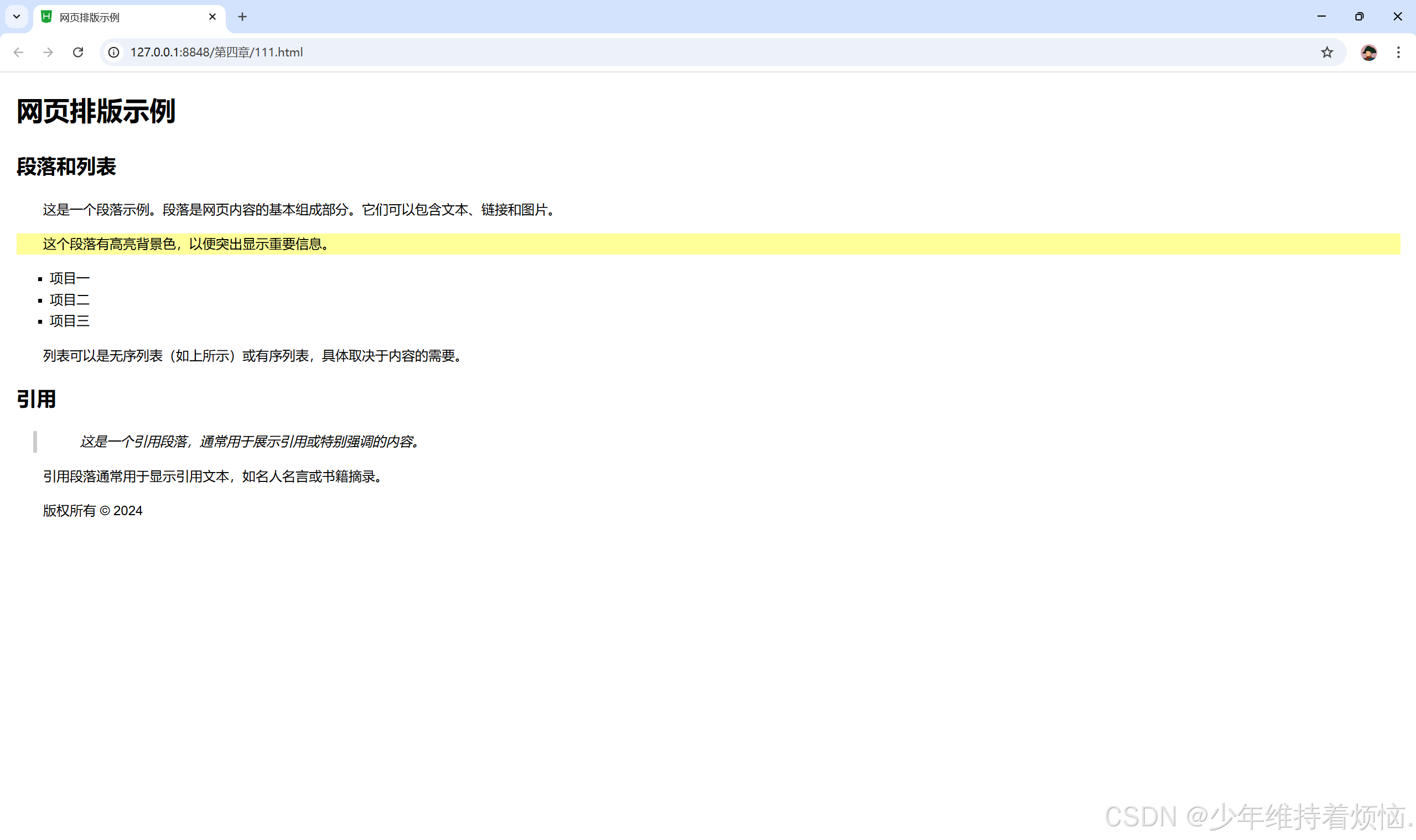Restore down the browser window
The height and width of the screenshot is (840, 1416).
point(1359,17)
